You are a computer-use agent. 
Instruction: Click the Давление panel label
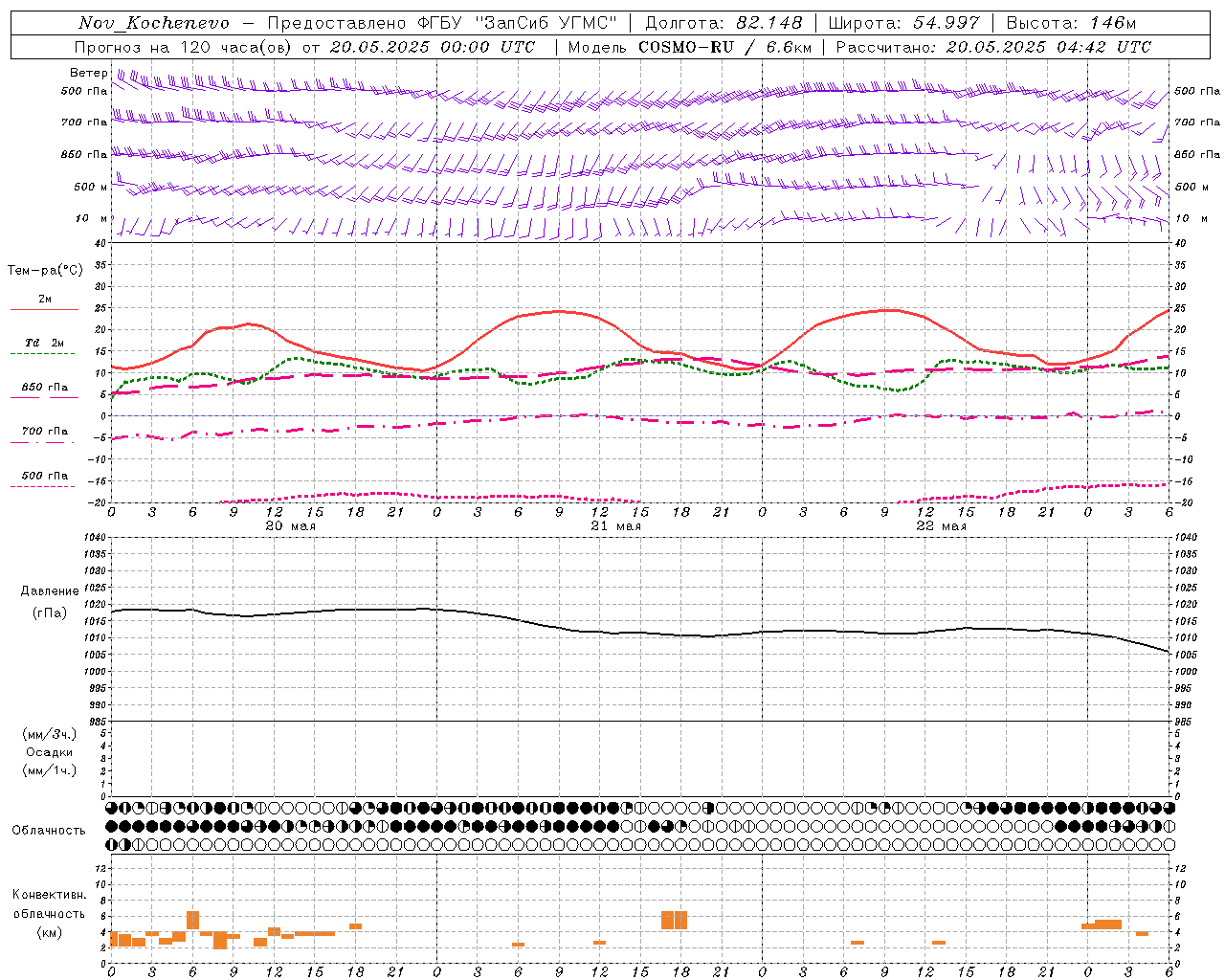pos(50,591)
